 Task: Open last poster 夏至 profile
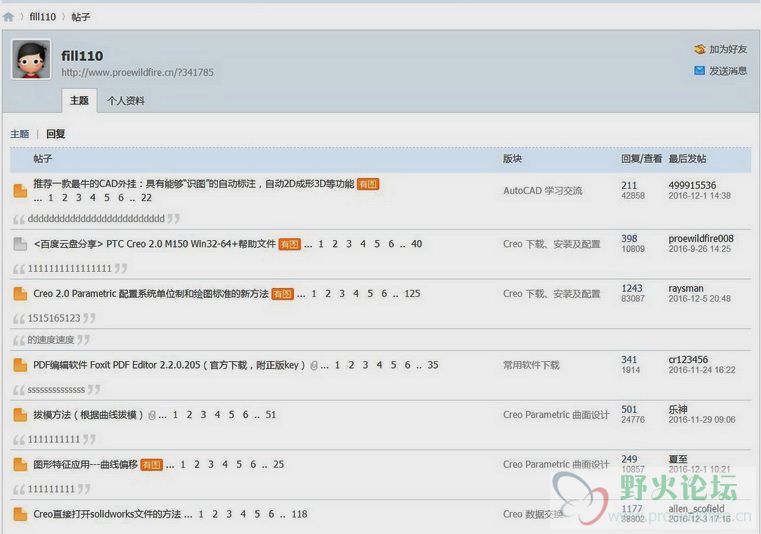point(678,459)
